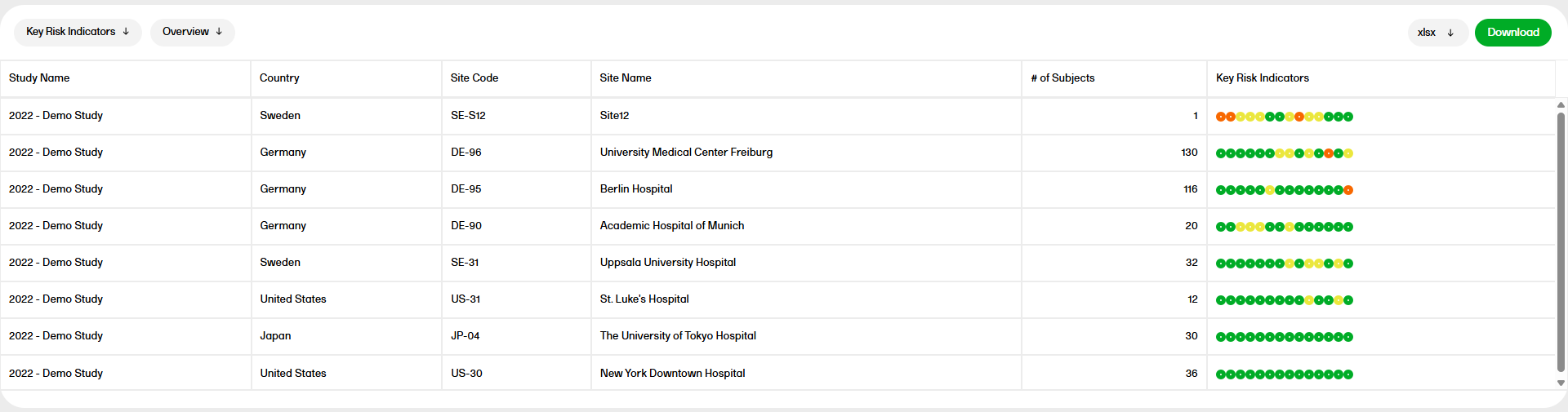Click the green Download button
Viewport: 1568px width, 412px height.
pyautogui.click(x=1512, y=33)
